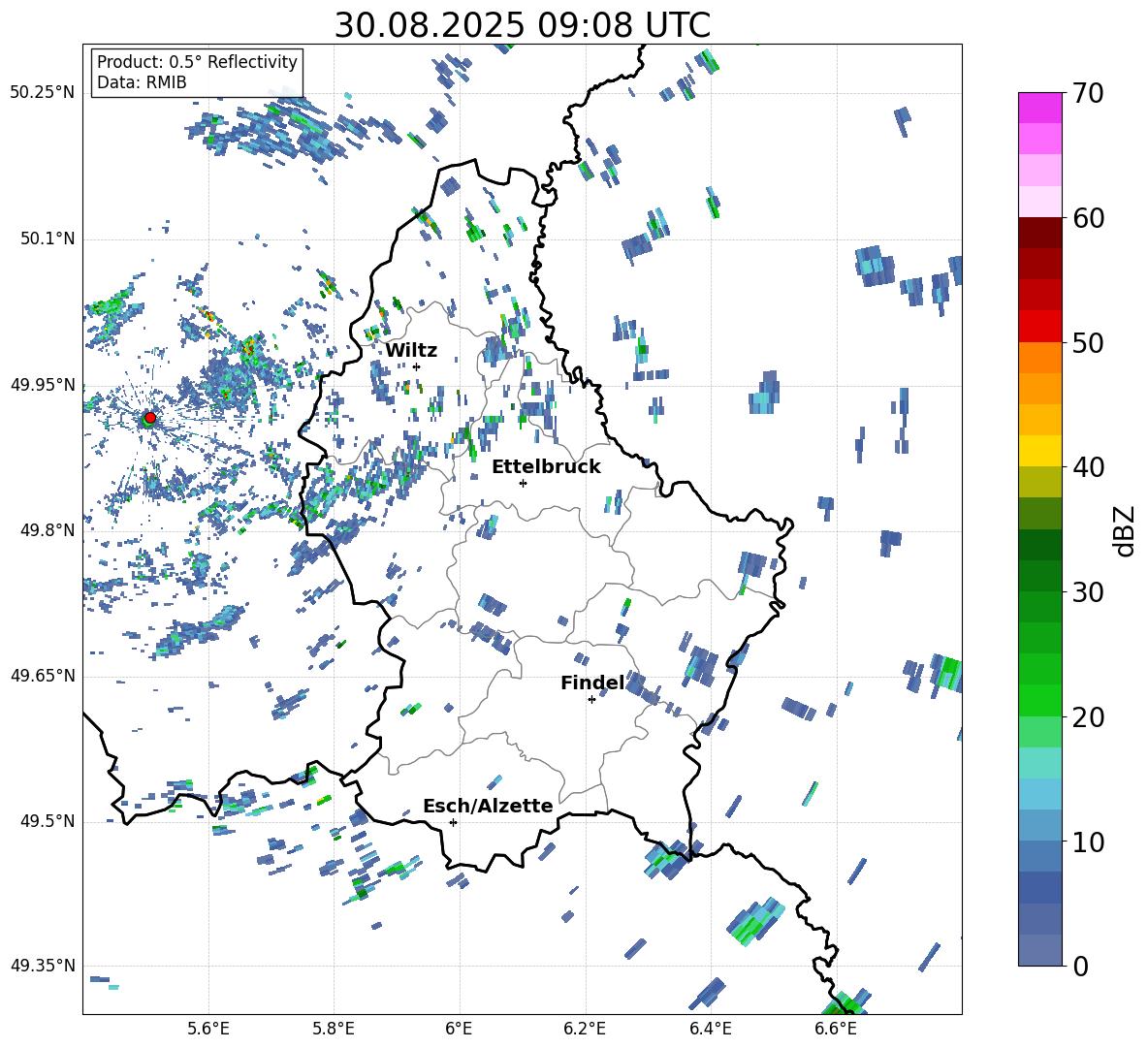Click the Data: RMIB text
The width and height of the screenshot is (1148, 1048).
142,82
